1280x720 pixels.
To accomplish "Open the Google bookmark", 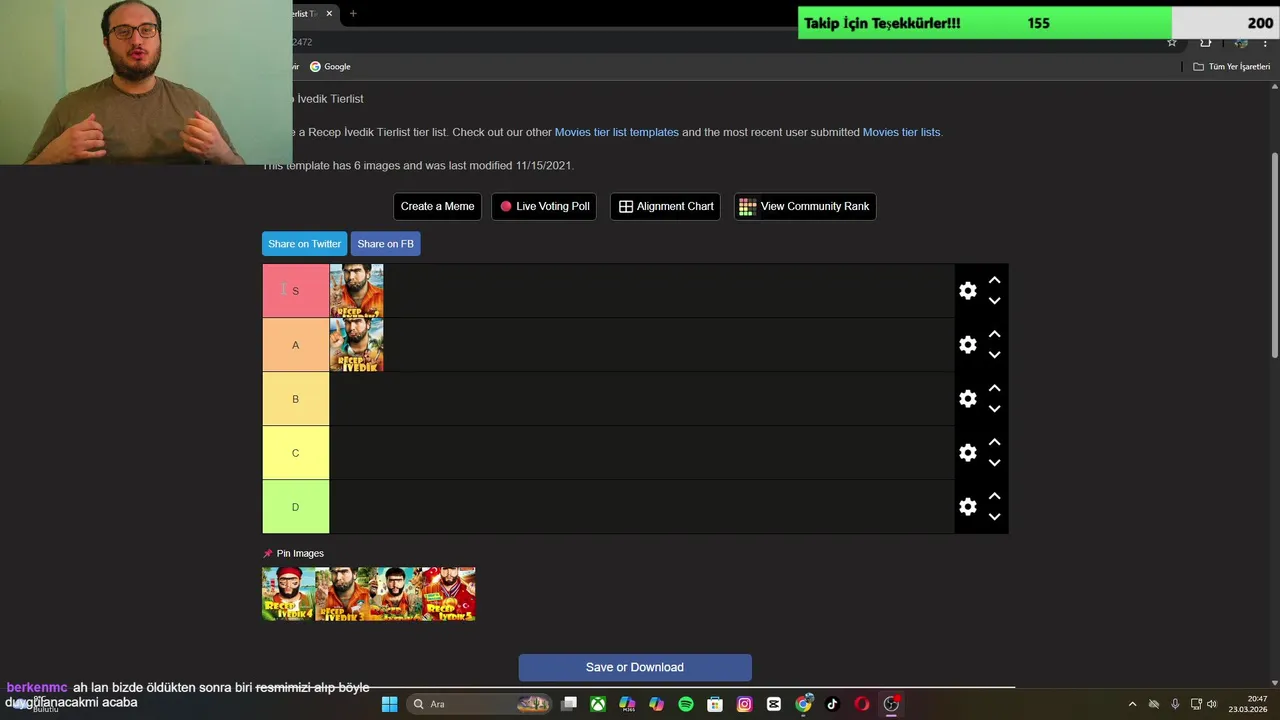I will 330,67.
